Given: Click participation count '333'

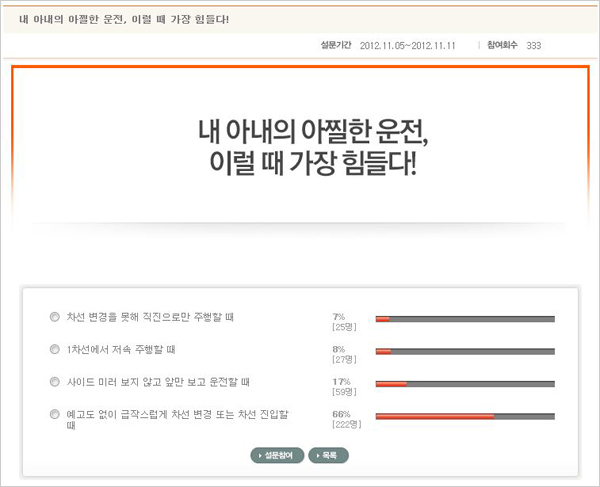Looking at the screenshot, I should (x=533, y=46).
